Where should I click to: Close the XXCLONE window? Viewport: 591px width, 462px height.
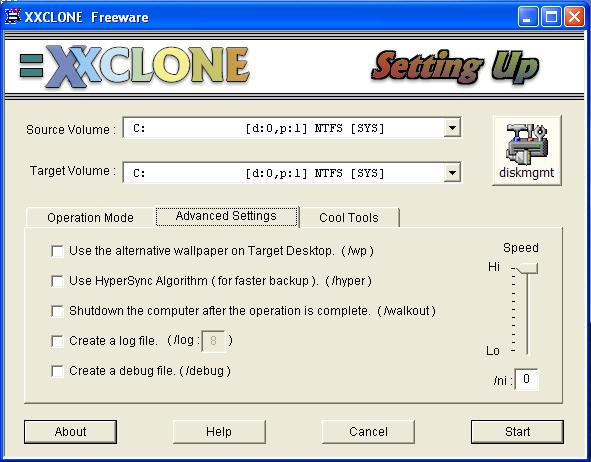coord(574,17)
